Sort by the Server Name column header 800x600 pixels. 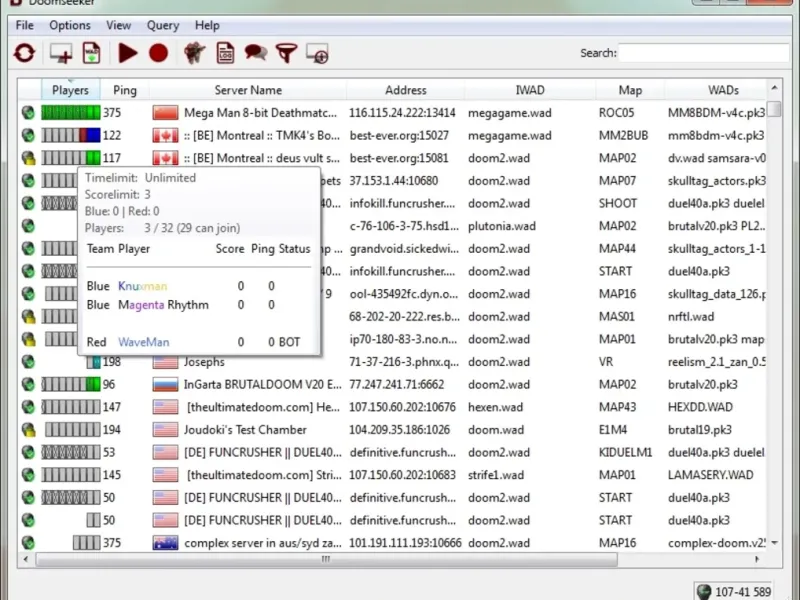[248, 90]
